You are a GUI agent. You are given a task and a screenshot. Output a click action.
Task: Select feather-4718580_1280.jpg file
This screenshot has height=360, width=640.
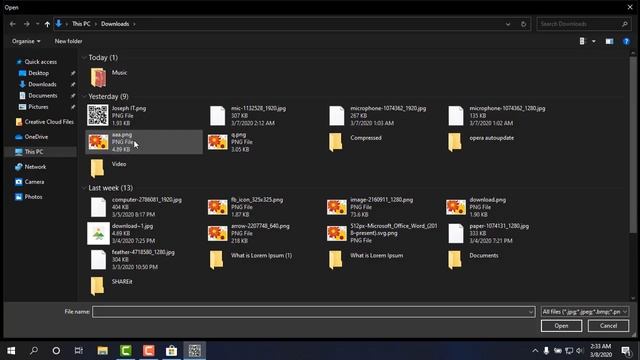(x=132, y=259)
